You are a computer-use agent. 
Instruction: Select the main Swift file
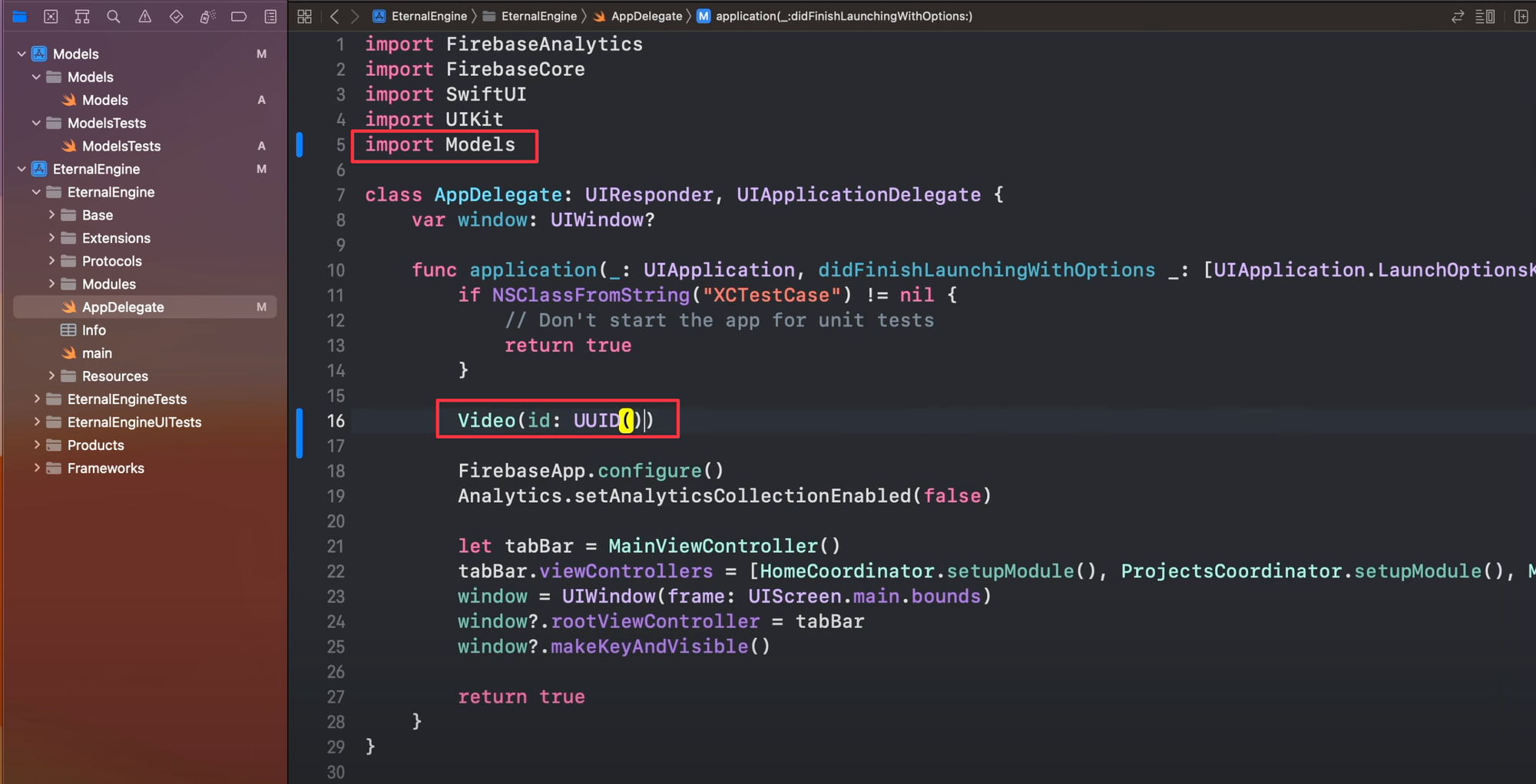pyautogui.click(x=97, y=353)
